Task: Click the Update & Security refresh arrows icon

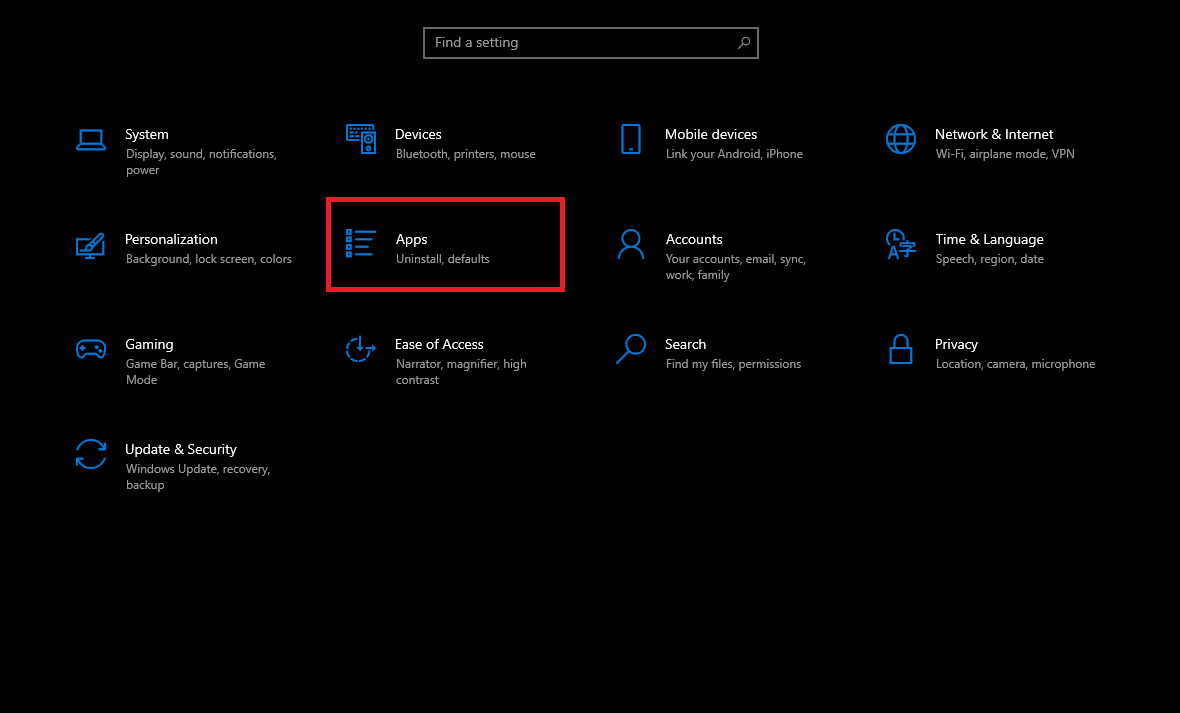Action: [x=91, y=454]
